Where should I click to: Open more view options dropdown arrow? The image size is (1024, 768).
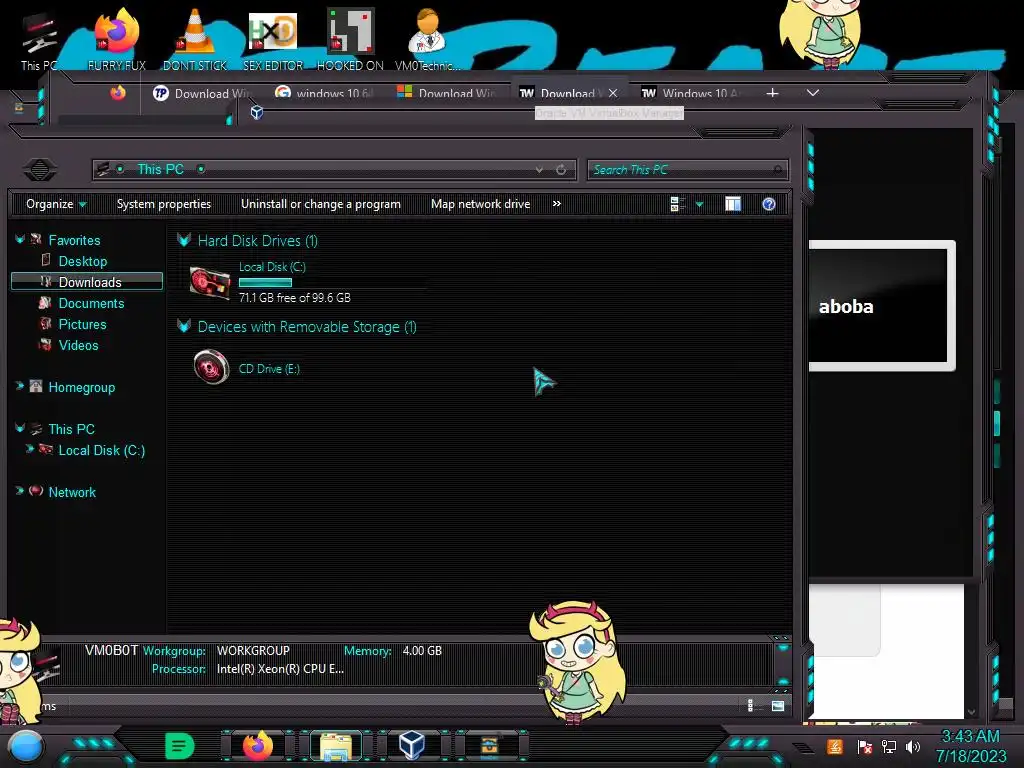point(699,204)
